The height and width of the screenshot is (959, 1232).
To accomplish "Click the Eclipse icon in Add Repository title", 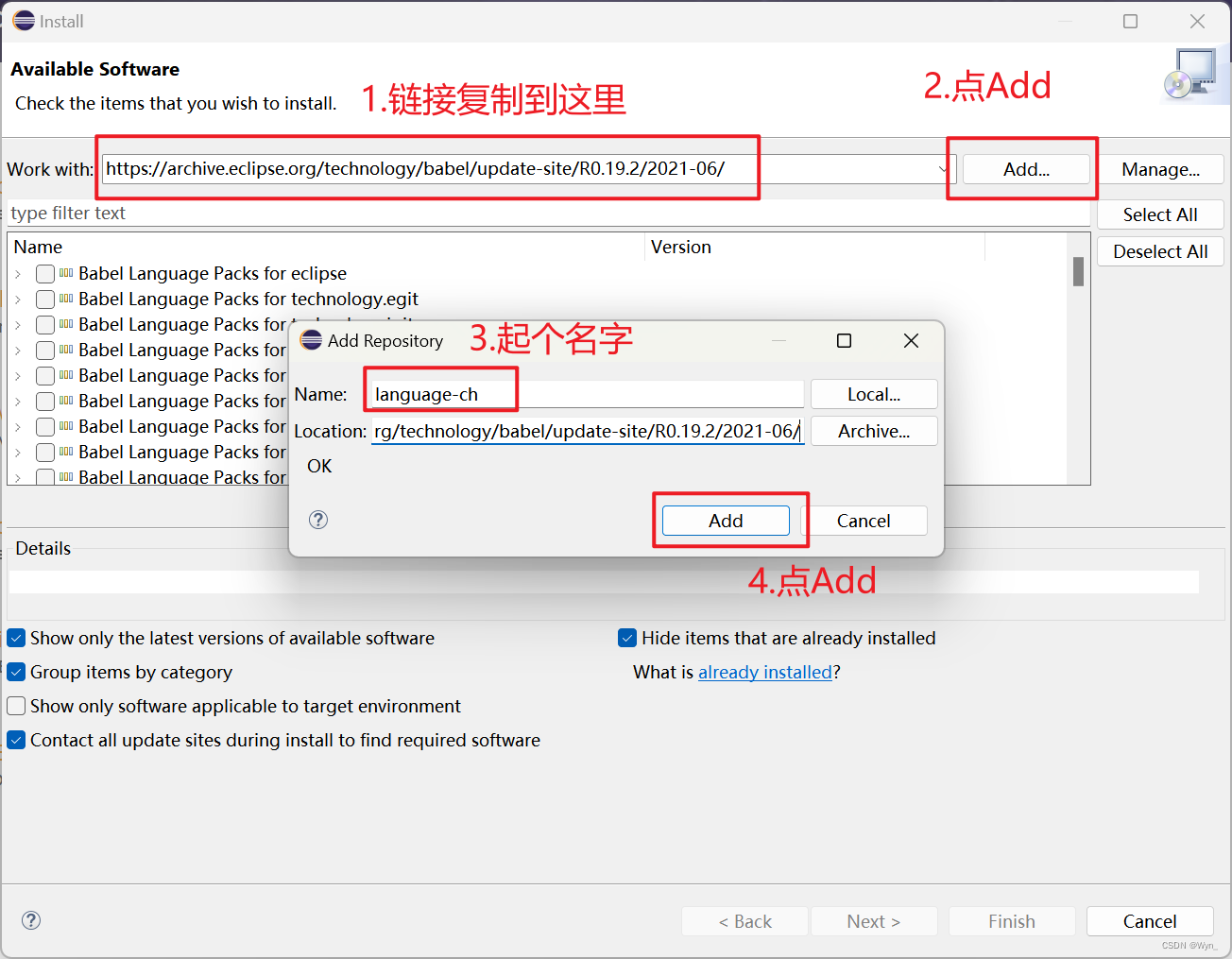I will click(312, 340).
